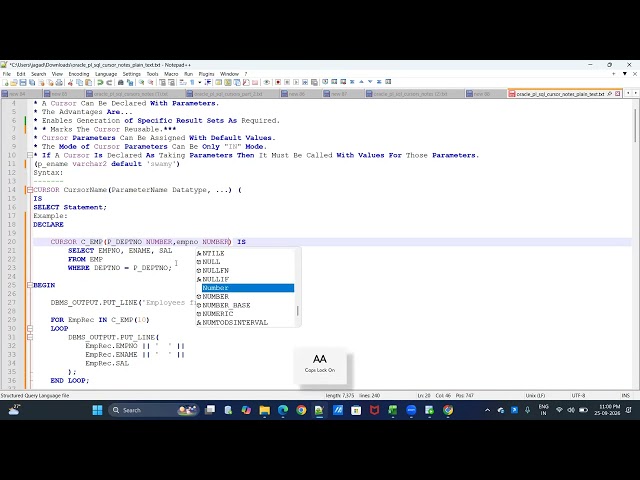Click the Windows Start button
Viewport: 640px width, 480px height.
click(x=98, y=410)
